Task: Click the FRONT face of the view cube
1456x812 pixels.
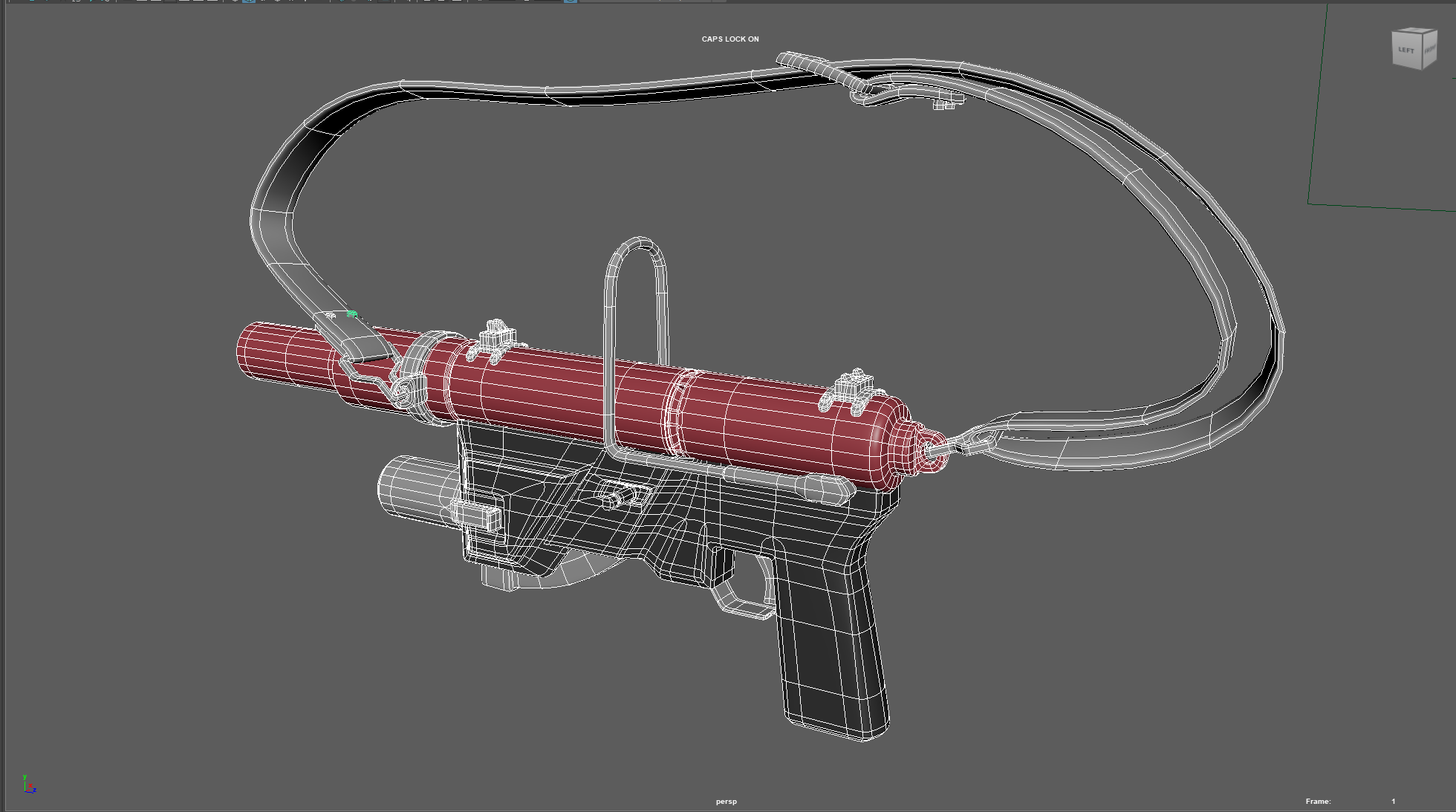Action: click(1430, 51)
